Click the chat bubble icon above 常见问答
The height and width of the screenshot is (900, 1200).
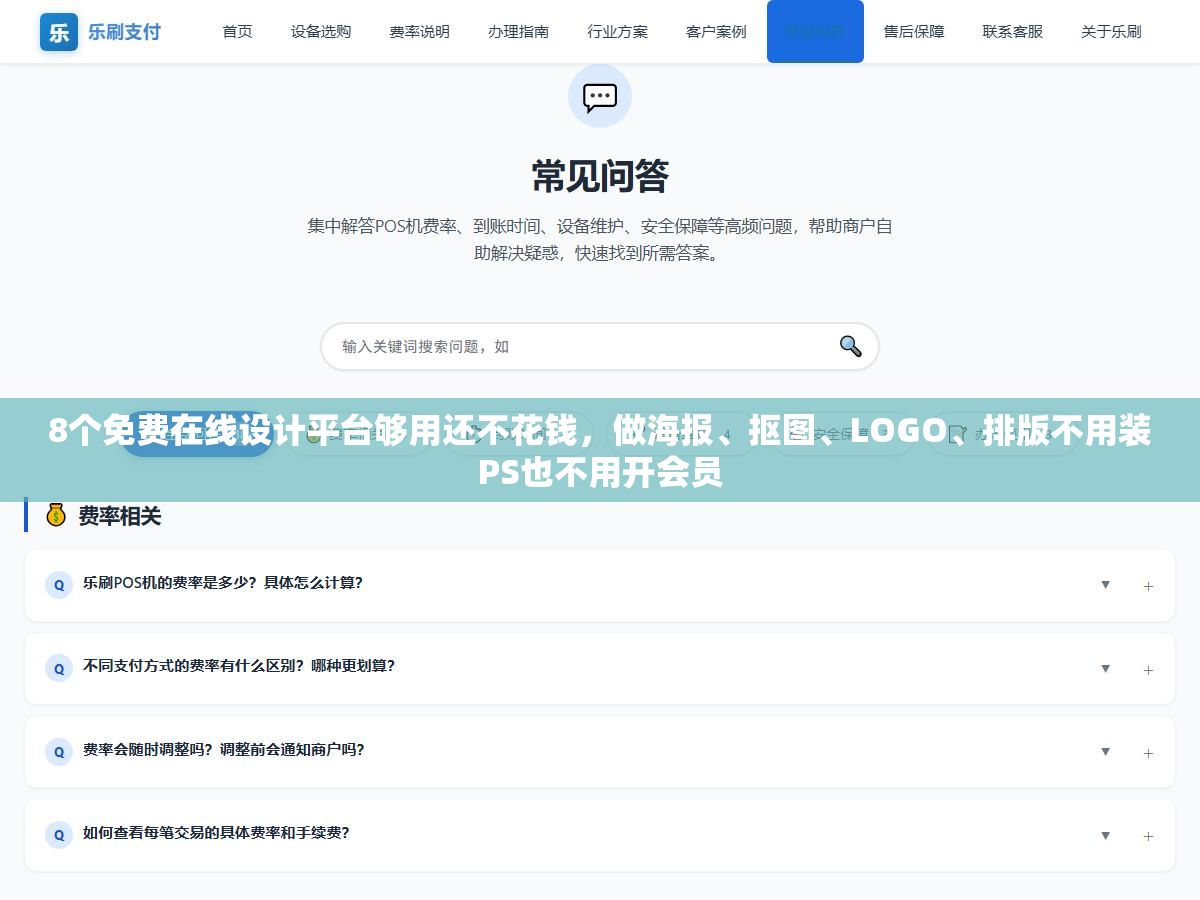click(600, 96)
